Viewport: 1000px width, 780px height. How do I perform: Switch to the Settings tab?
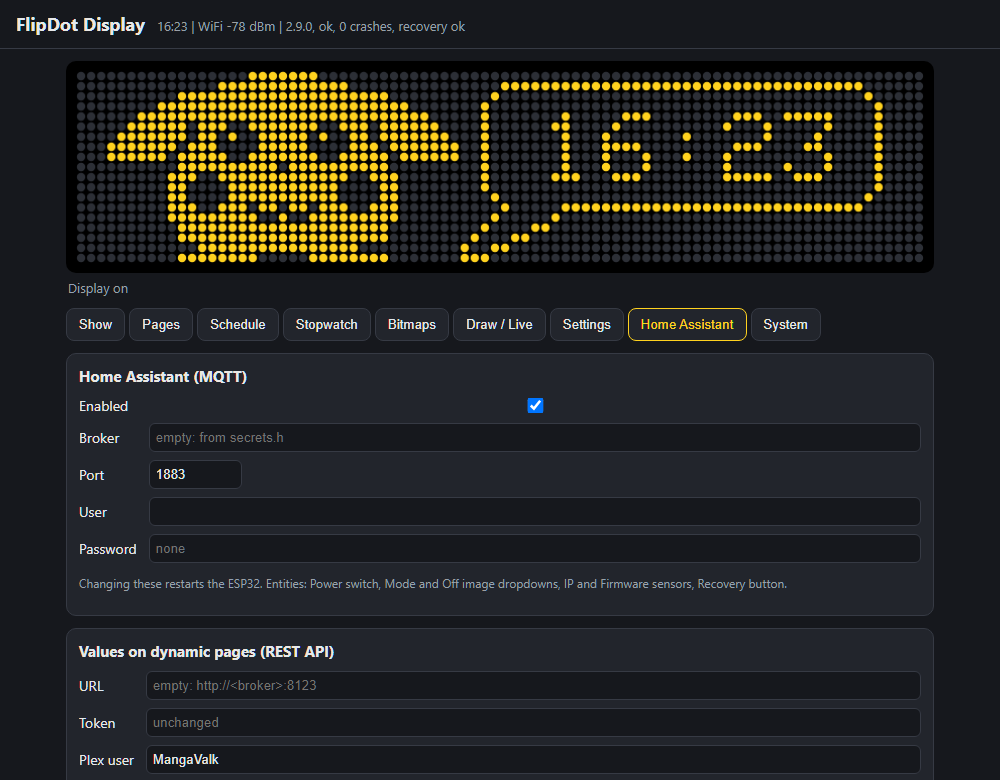point(587,325)
